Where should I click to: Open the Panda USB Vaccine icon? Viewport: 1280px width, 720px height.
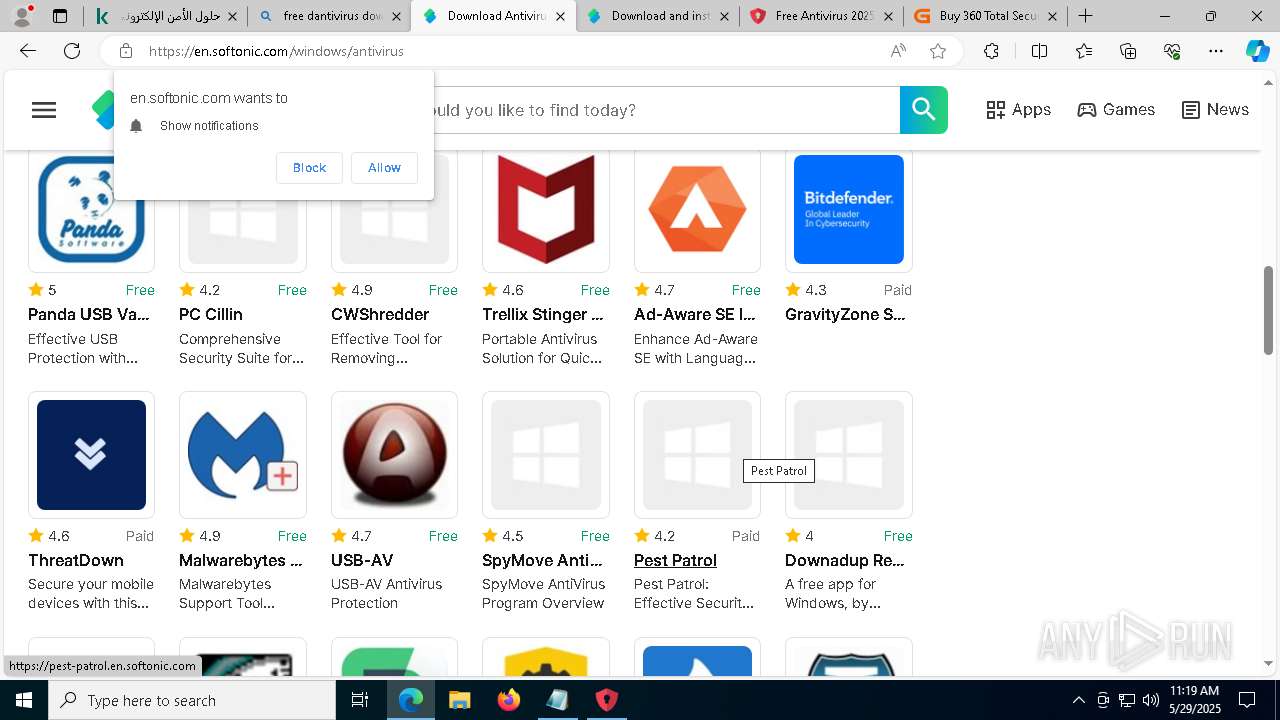[91, 210]
